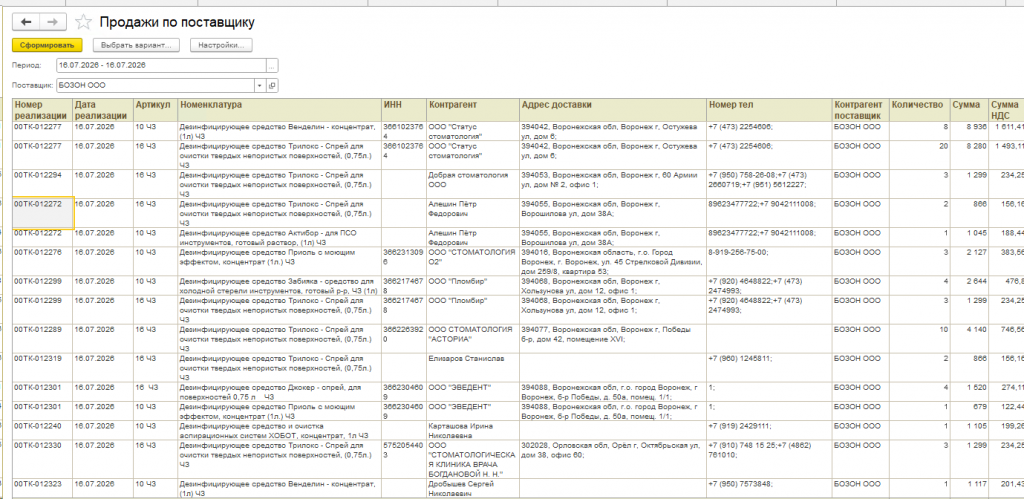Open the Настройки... report settings
This screenshot has height=499, width=1024.
(221, 45)
